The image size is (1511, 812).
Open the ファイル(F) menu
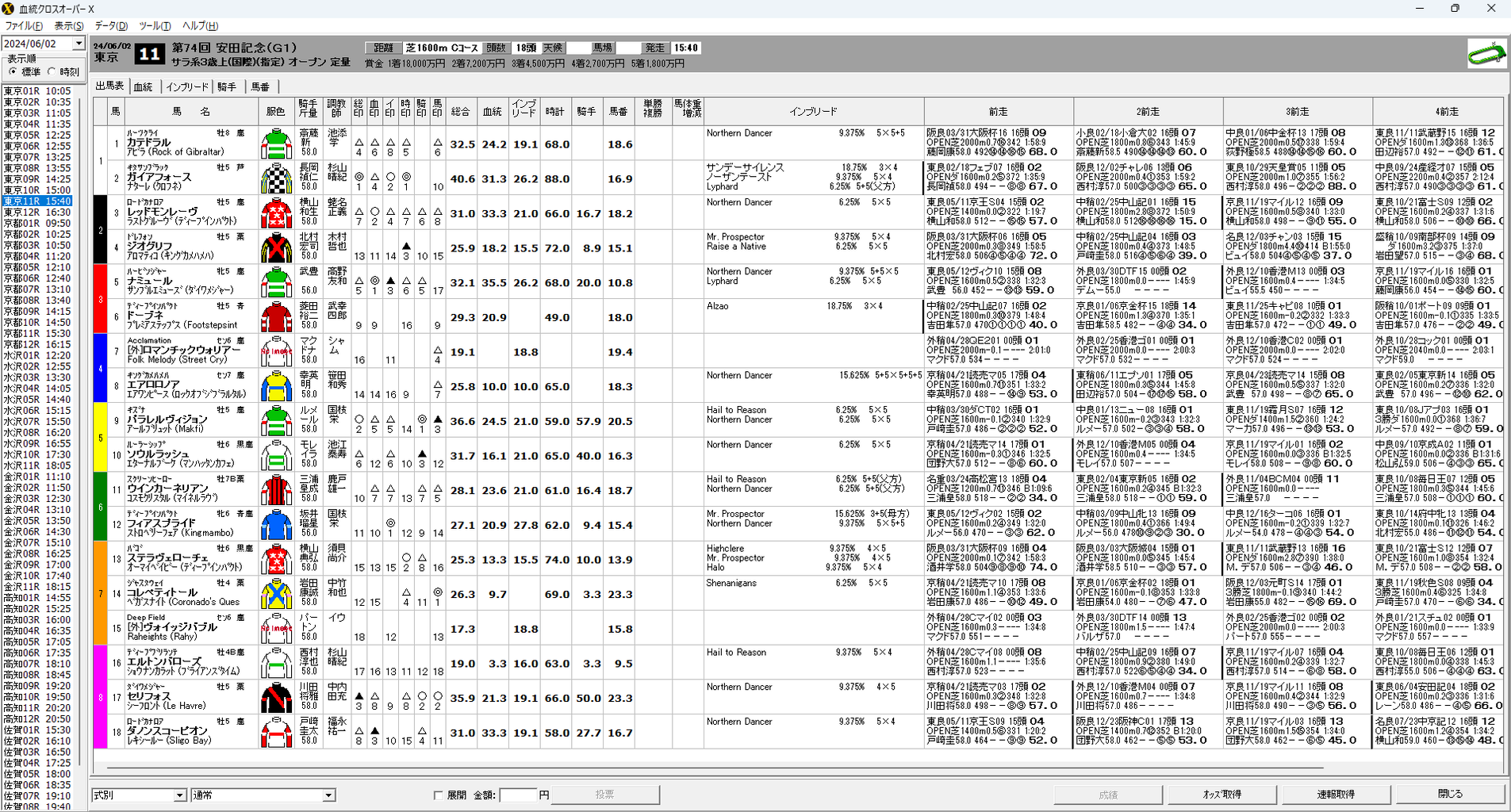click(24, 26)
